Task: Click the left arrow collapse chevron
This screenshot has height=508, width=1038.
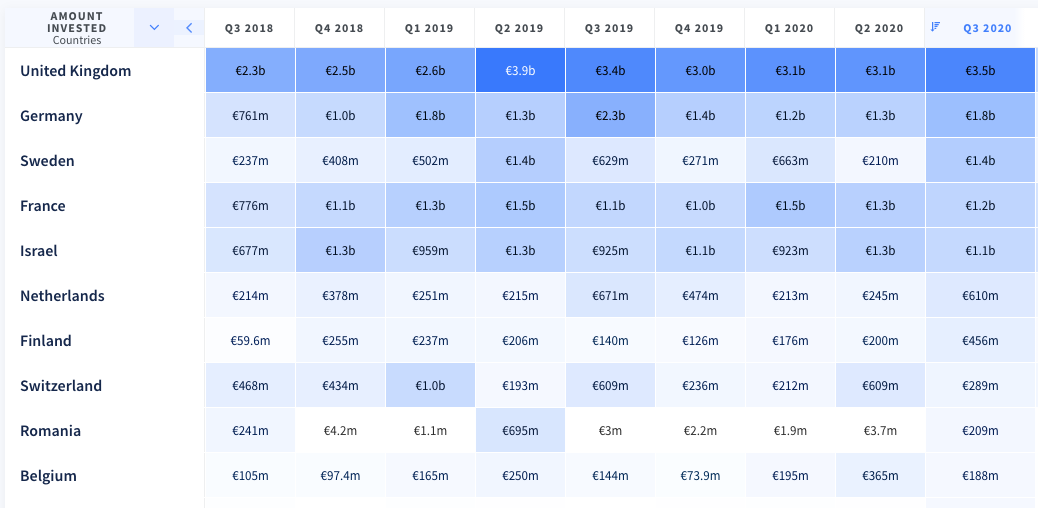Action: (189, 27)
